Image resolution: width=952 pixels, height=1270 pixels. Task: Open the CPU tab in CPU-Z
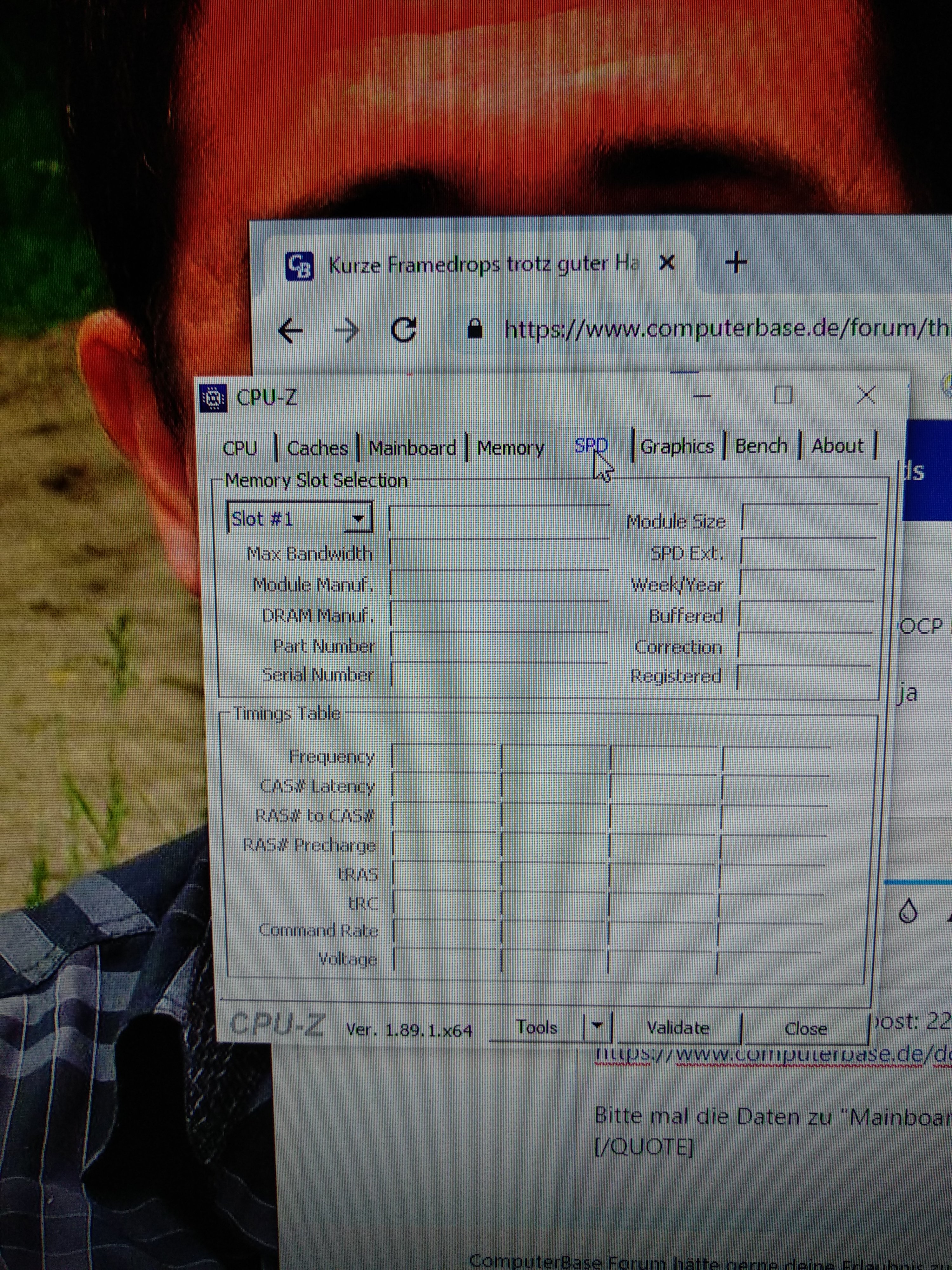(x=240, y=448)
